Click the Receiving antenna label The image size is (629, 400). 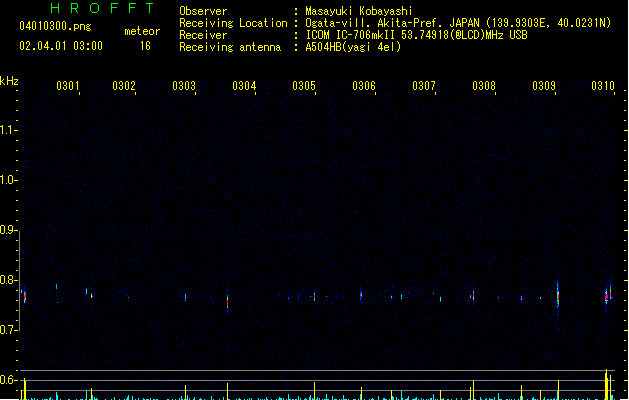(230, 47)
